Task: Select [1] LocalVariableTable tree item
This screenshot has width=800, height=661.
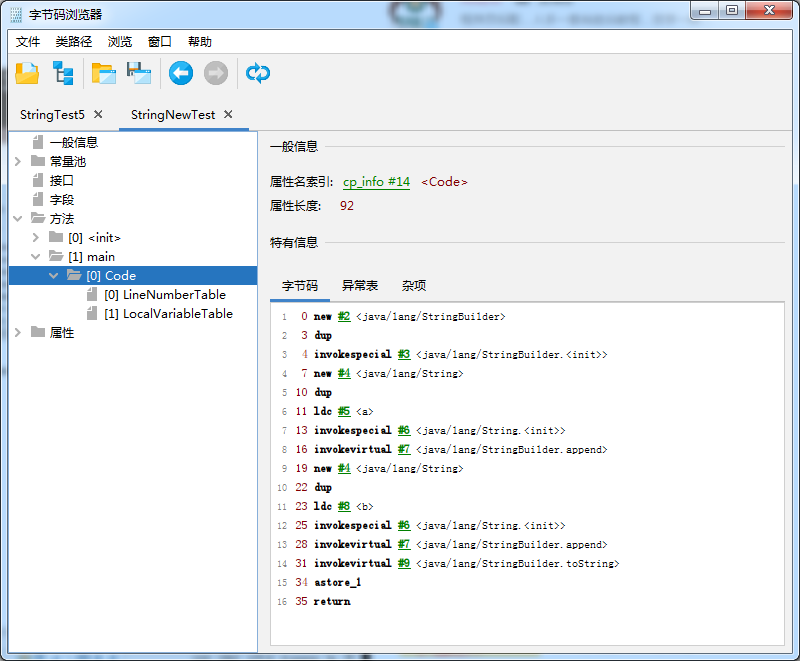Action: click(168, 314)
